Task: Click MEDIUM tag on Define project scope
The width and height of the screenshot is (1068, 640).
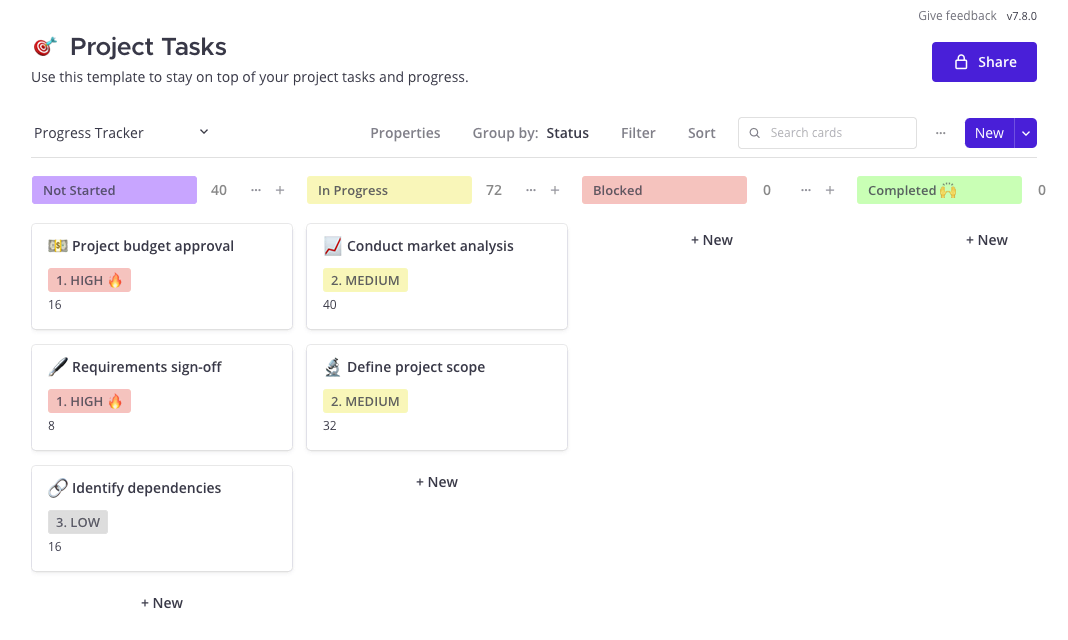Action: click(x=365, y=401)
